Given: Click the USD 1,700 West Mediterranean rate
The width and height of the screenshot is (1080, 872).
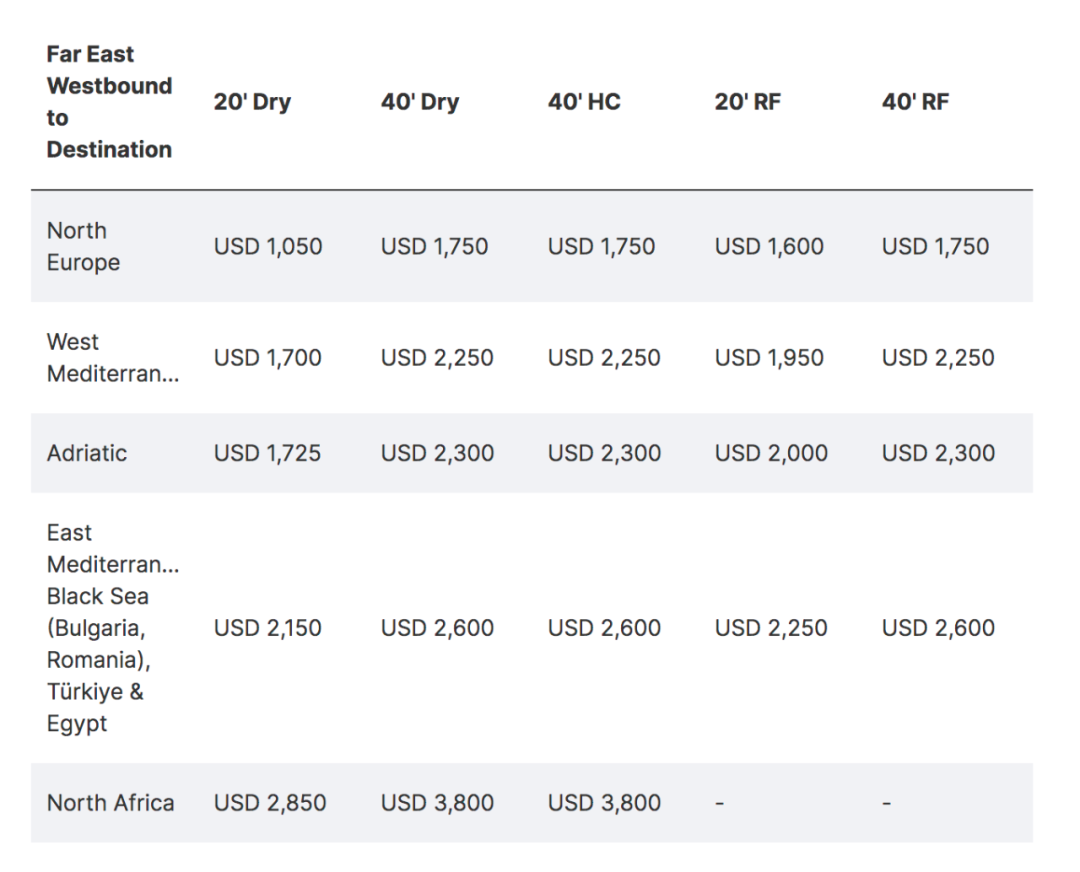Looking at the screenshot, I should (268, 358).
